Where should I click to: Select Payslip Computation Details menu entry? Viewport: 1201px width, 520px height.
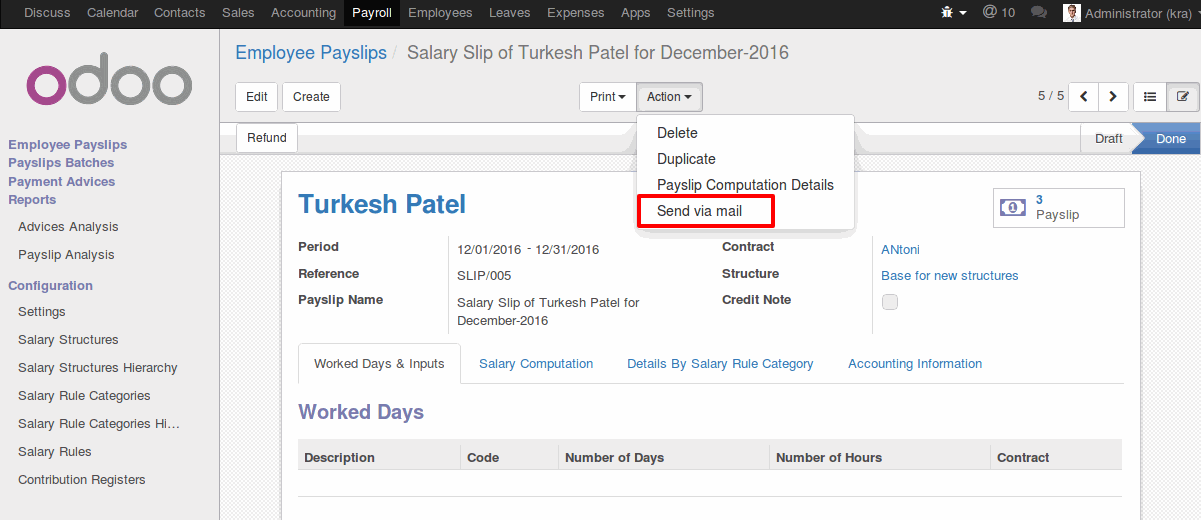[745, 185]
